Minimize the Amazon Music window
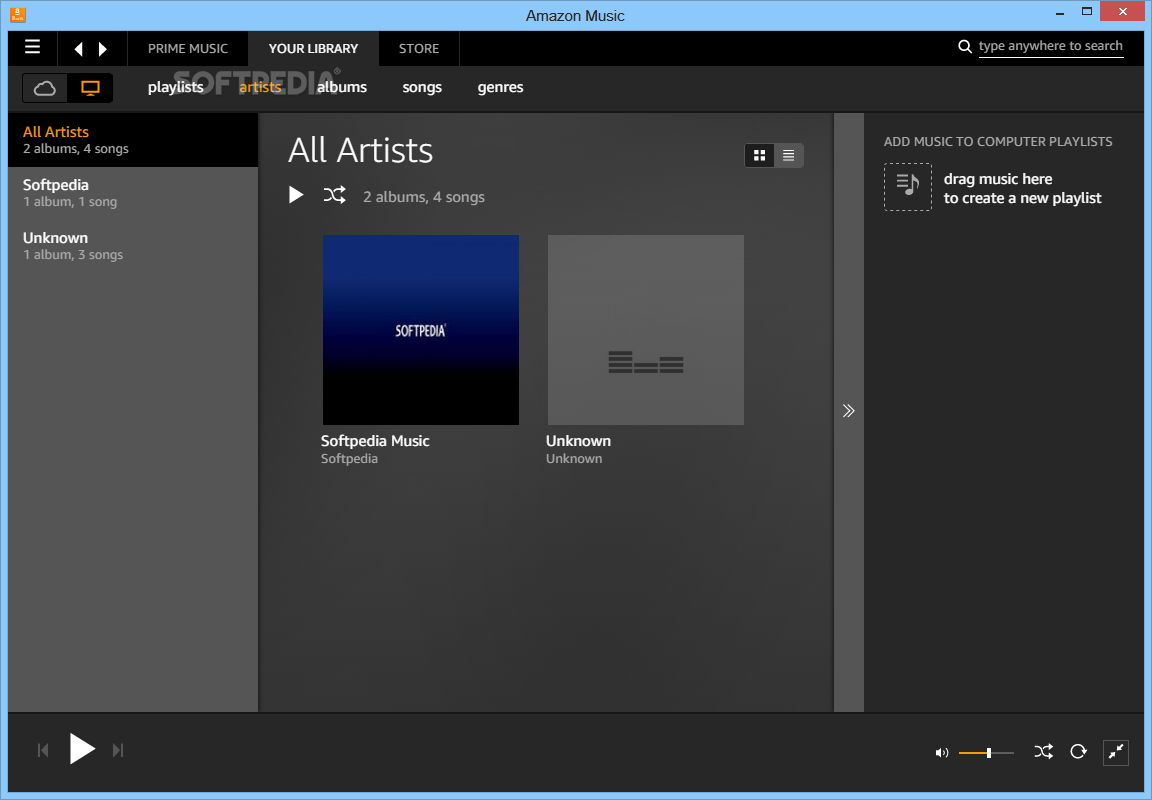The height and width of the screenshot is (800, 1152). click(x=1060, y=12)
